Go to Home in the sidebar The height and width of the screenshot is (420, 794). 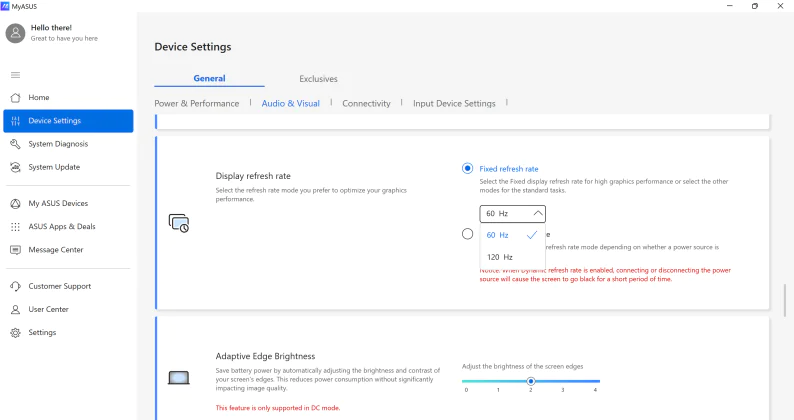click(68, 97)
